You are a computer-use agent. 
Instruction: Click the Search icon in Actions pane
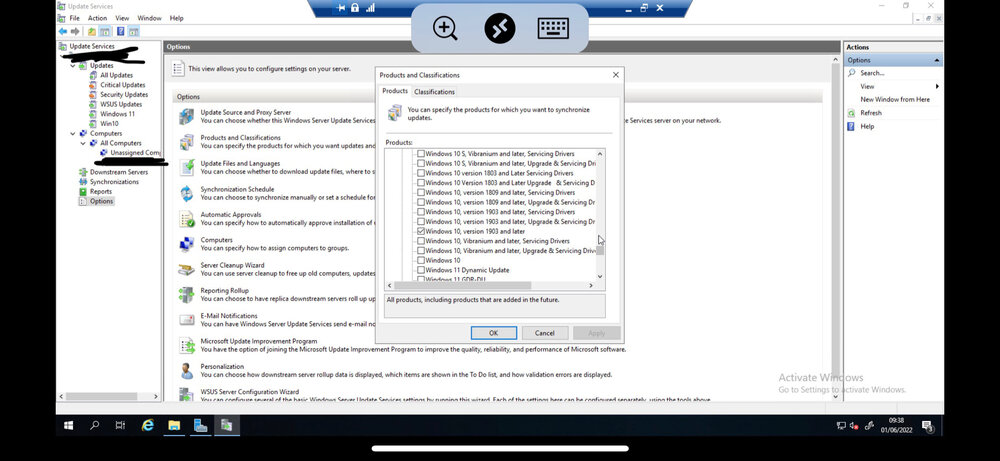851,73
